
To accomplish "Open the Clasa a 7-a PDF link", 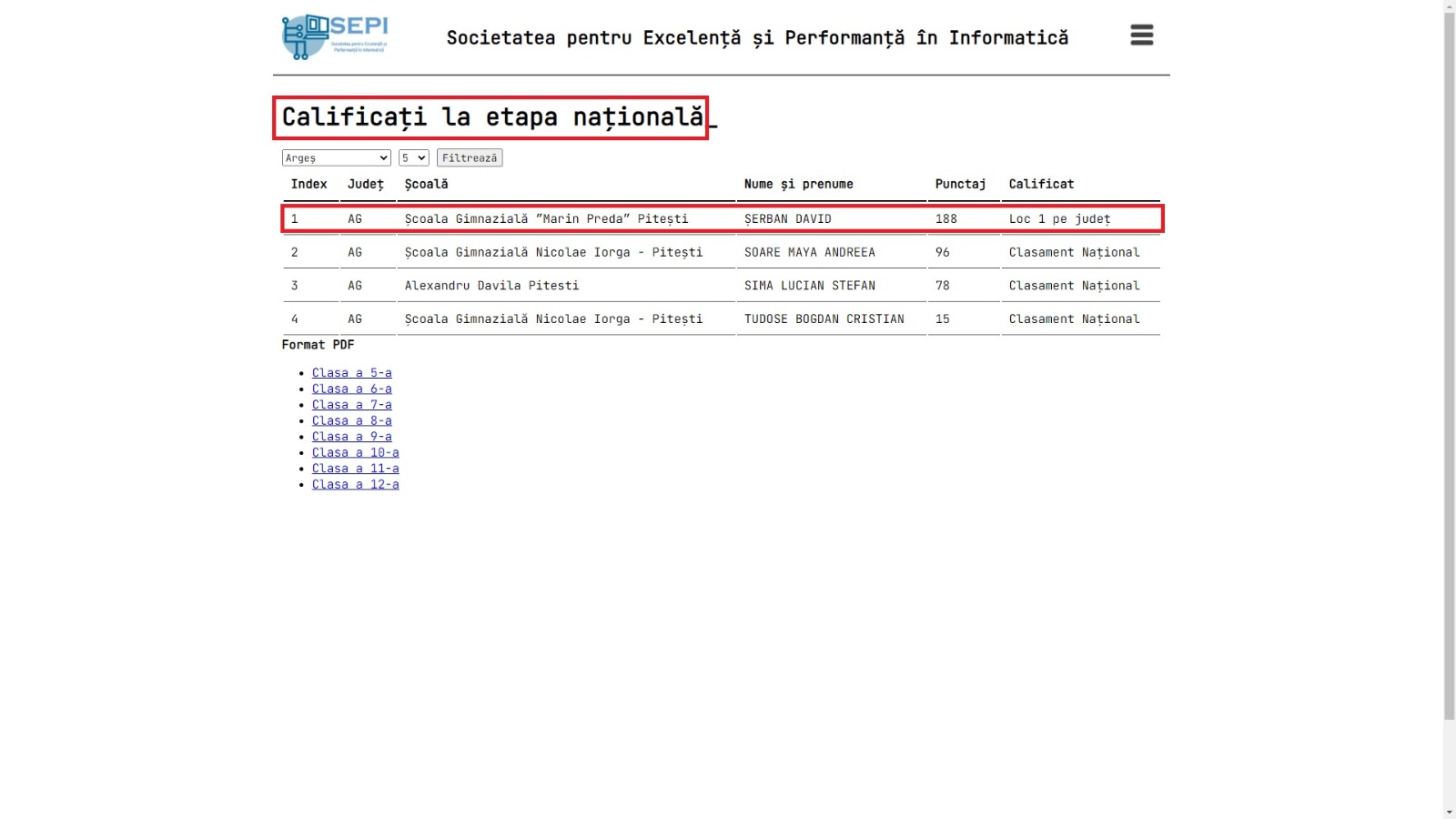I will (x=351, y=405).
